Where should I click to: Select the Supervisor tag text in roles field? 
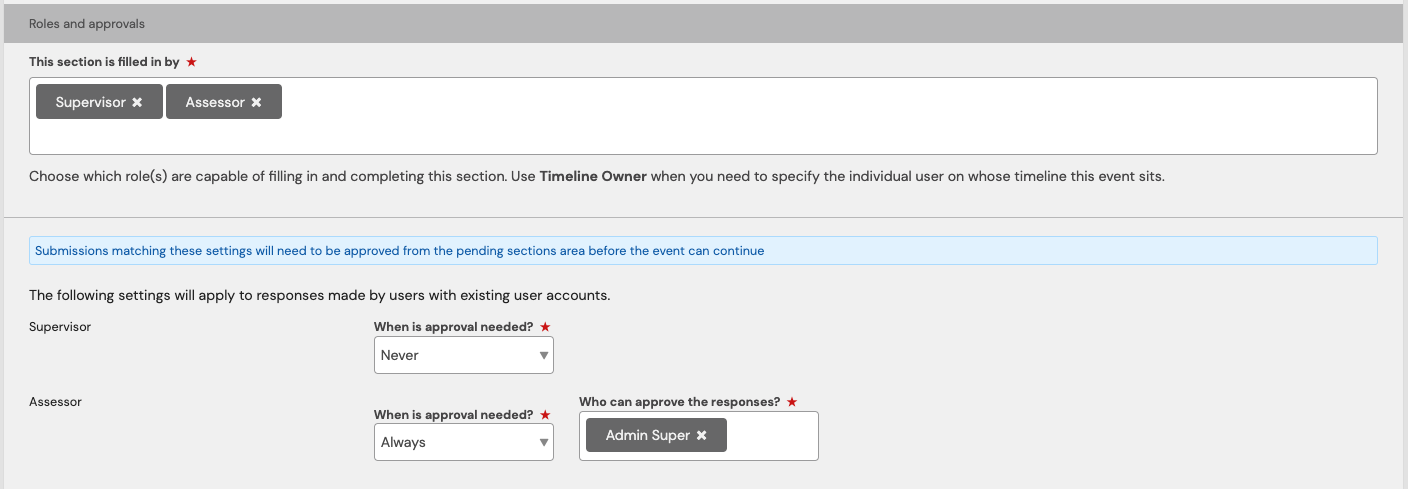click(x=90, y=102)
